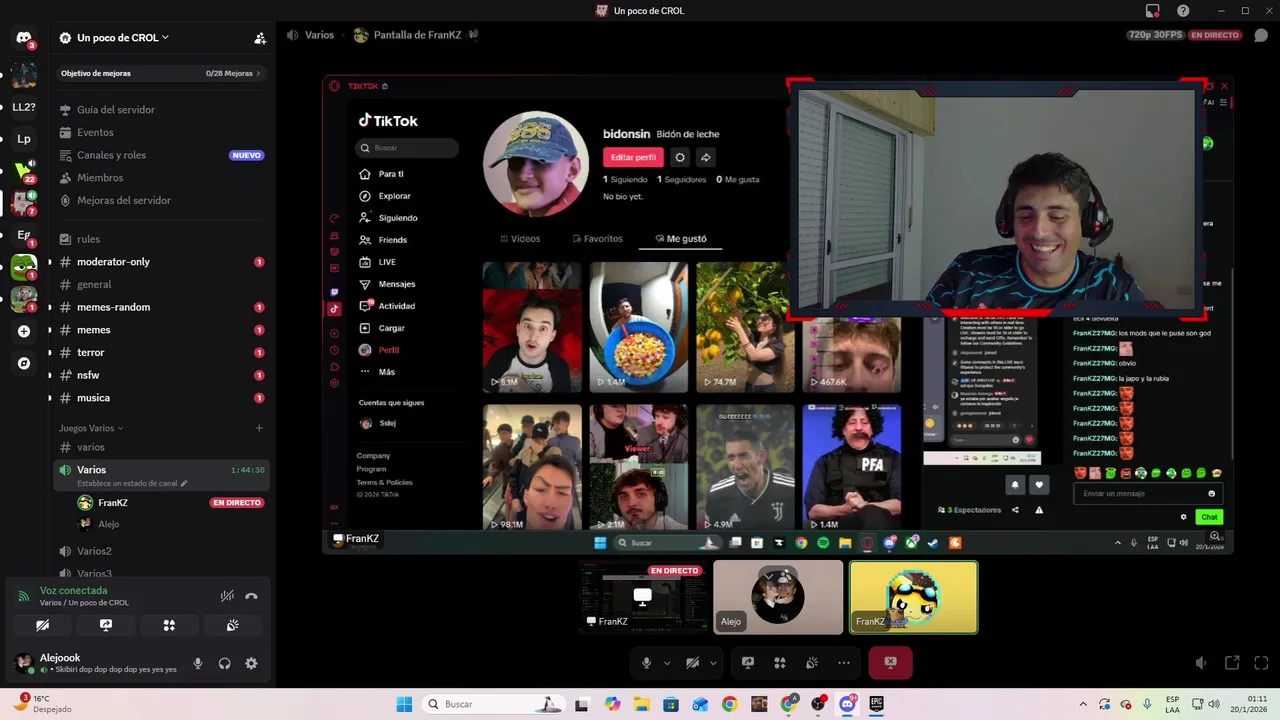Select FranKZ's yellow avatar tile
Viewport: 1280px width, 720px height.
coord(913,597)
